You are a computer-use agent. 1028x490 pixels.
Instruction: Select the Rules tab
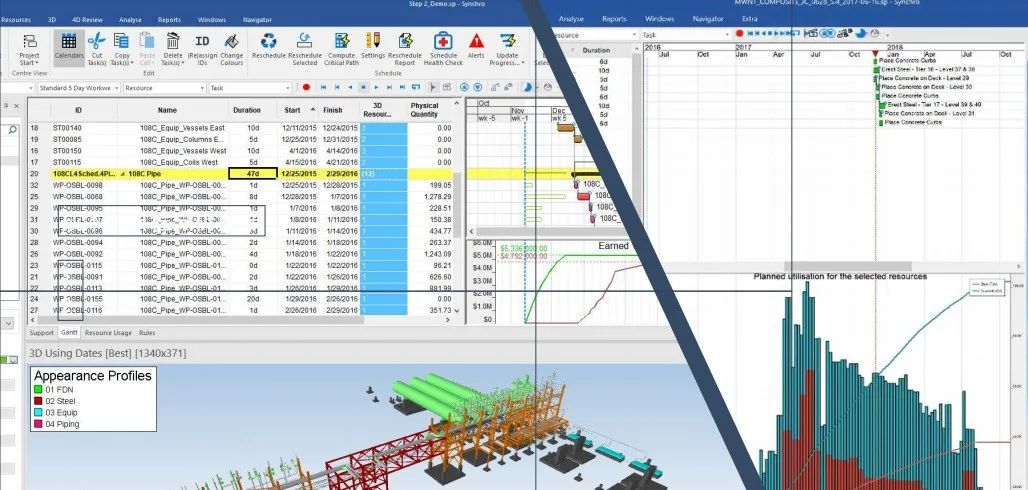pyautogui.click(x=147, y=332)
